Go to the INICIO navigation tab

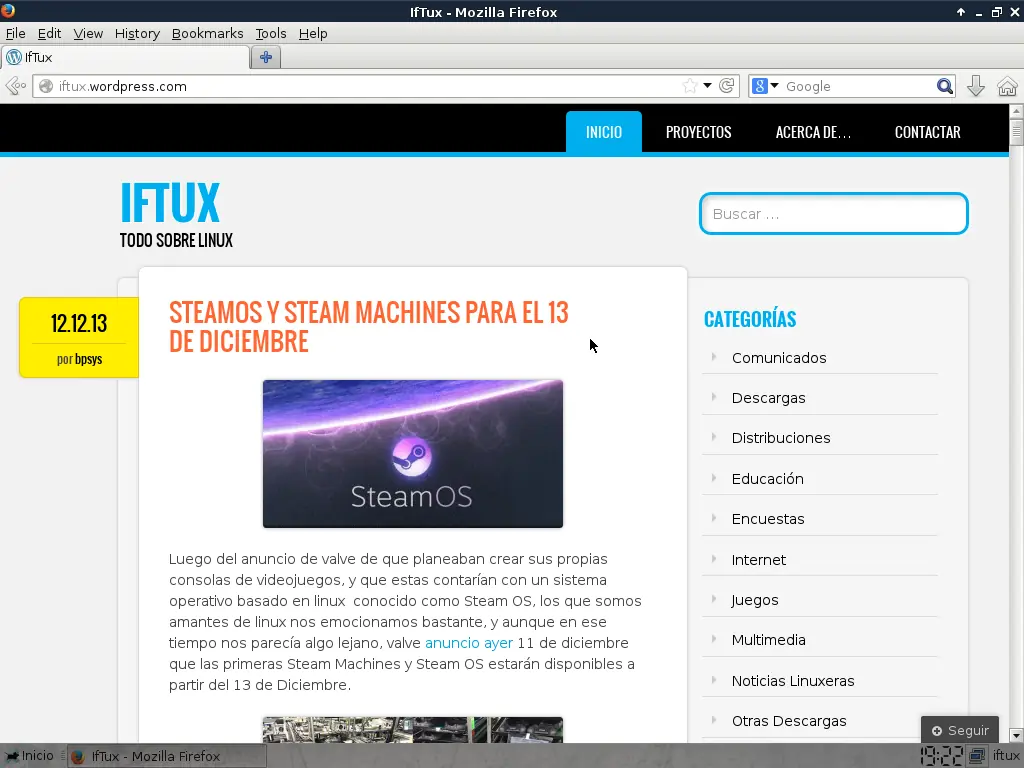tap(603, 132)
